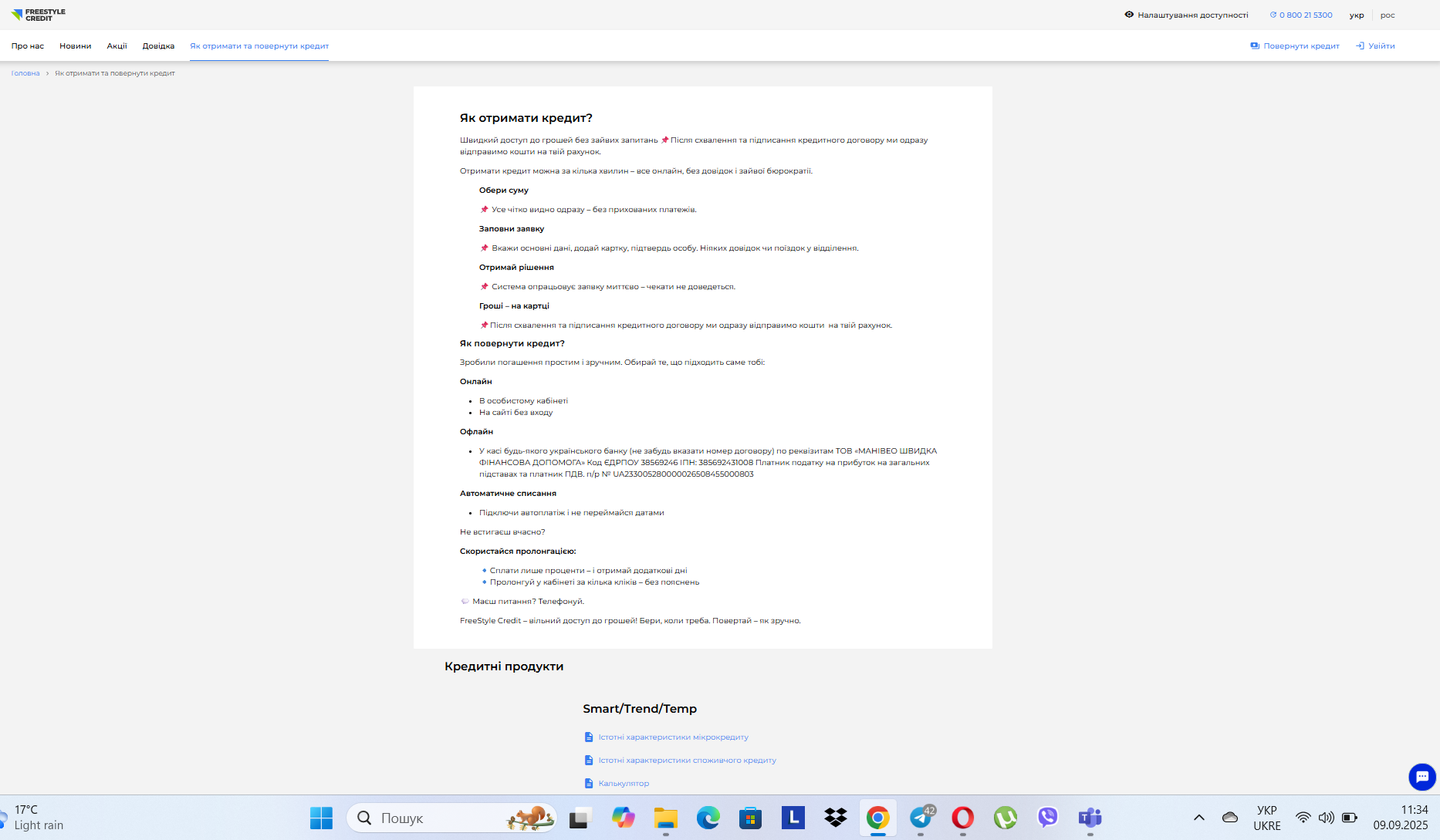
Task: Open volume control in tray
Action: [1327, 818]
